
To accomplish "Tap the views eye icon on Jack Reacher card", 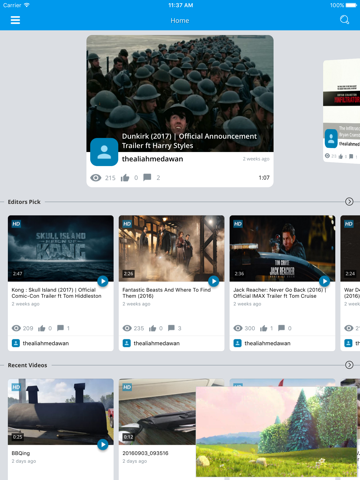I will (238, 328).
